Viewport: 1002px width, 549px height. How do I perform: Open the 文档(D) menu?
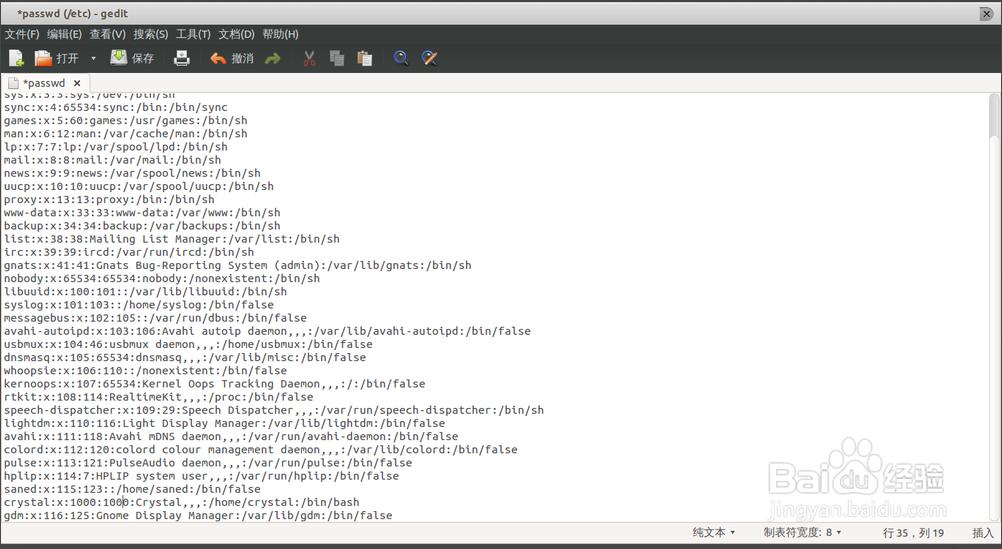pyautogui.click(x=236, y=35)
